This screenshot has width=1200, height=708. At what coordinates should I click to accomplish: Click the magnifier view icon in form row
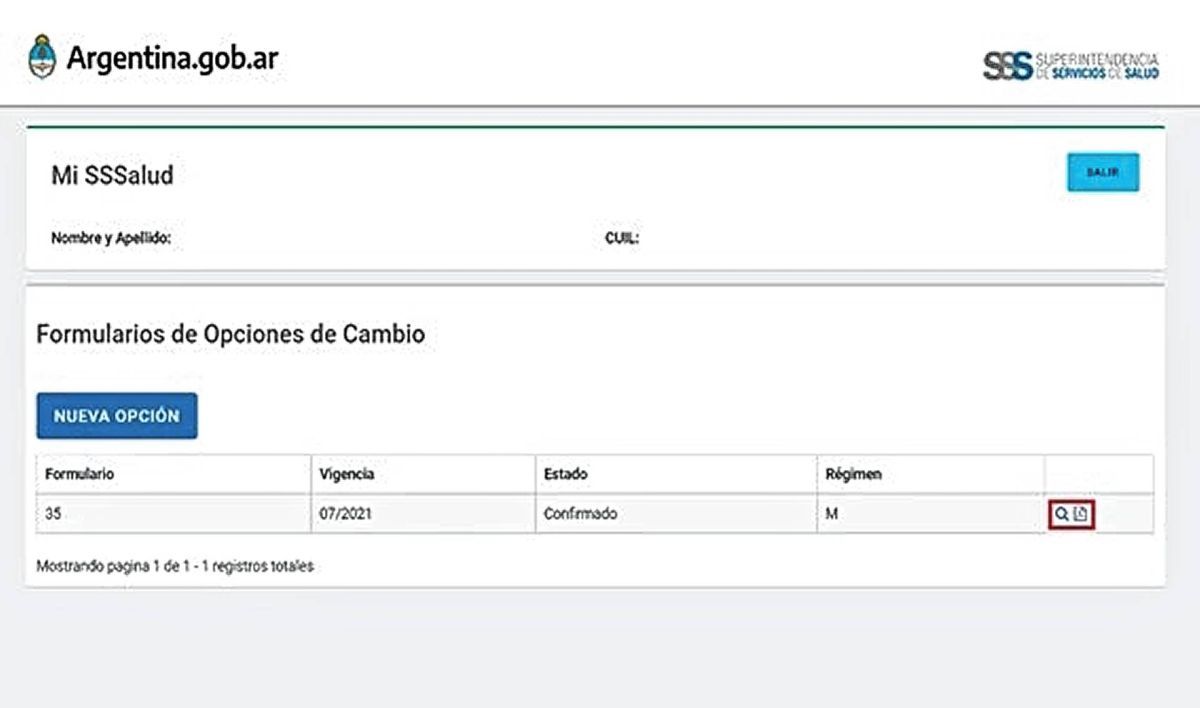[x=1061, y=515]
